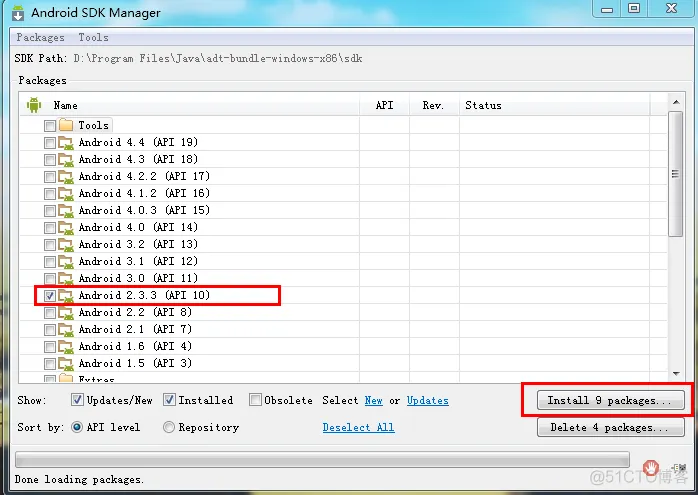The height and width of the screenshot is (495, 698).
Task: Check the Android 4.3 (API 18) checkbox
Action: click(50, 159)
